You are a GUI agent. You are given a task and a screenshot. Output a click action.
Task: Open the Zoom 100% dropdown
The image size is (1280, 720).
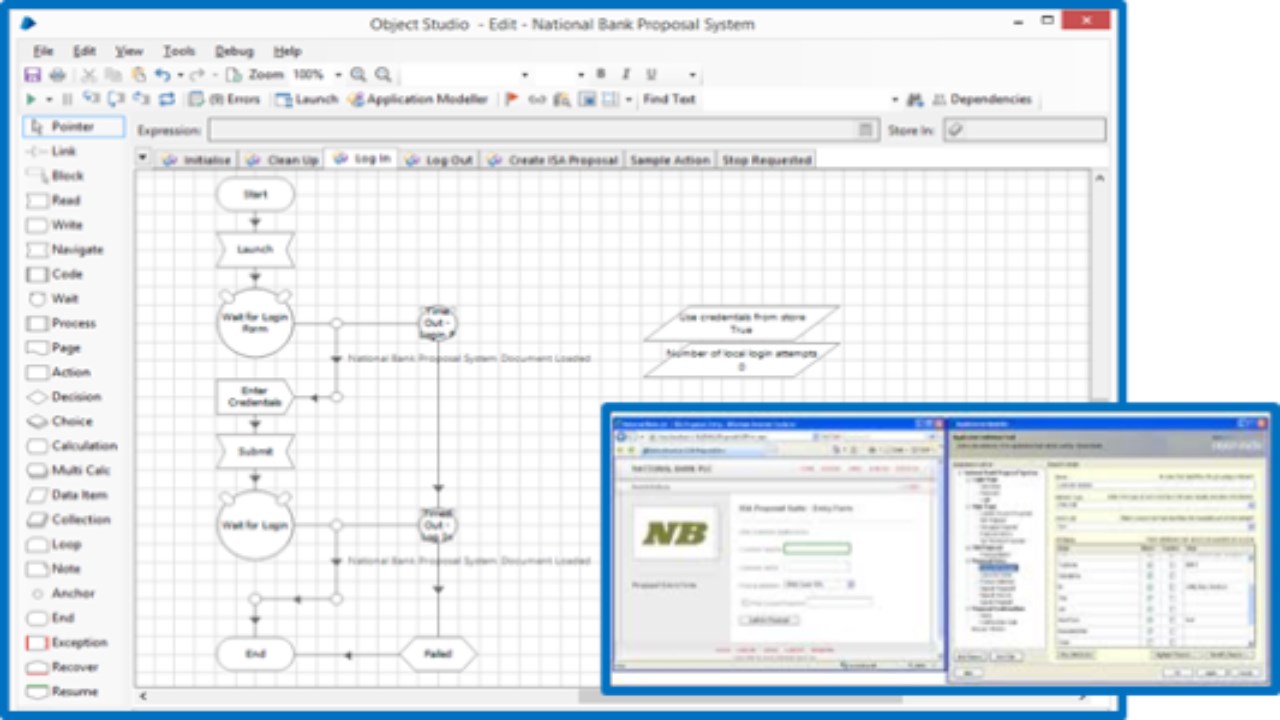click(339, 75)
